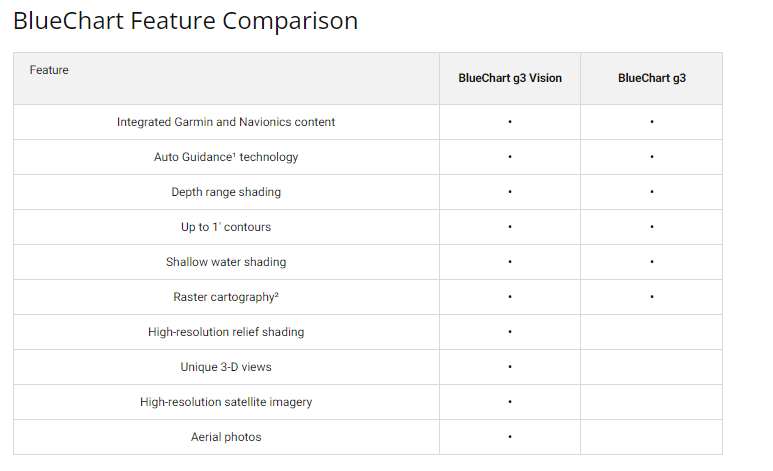Select the Unique 3-D views text

pos(226,367)
